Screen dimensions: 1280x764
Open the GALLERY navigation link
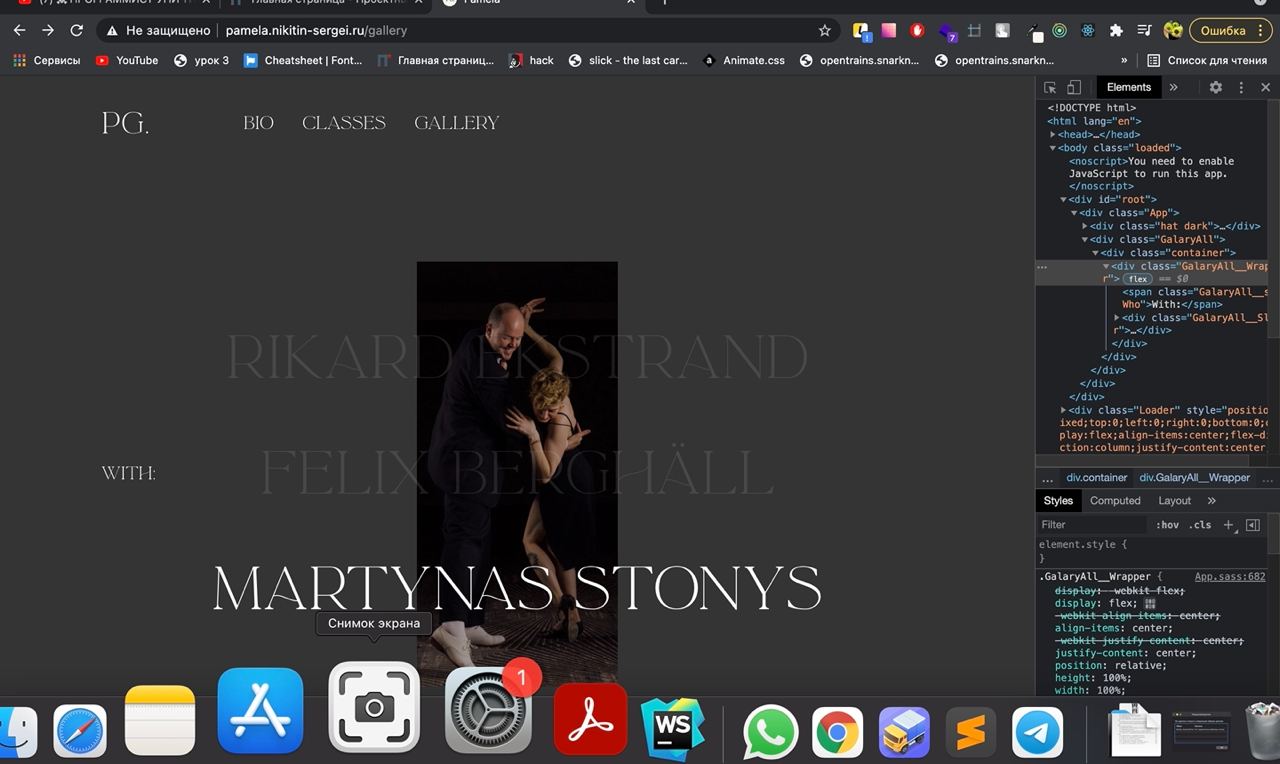click(456, 123)
